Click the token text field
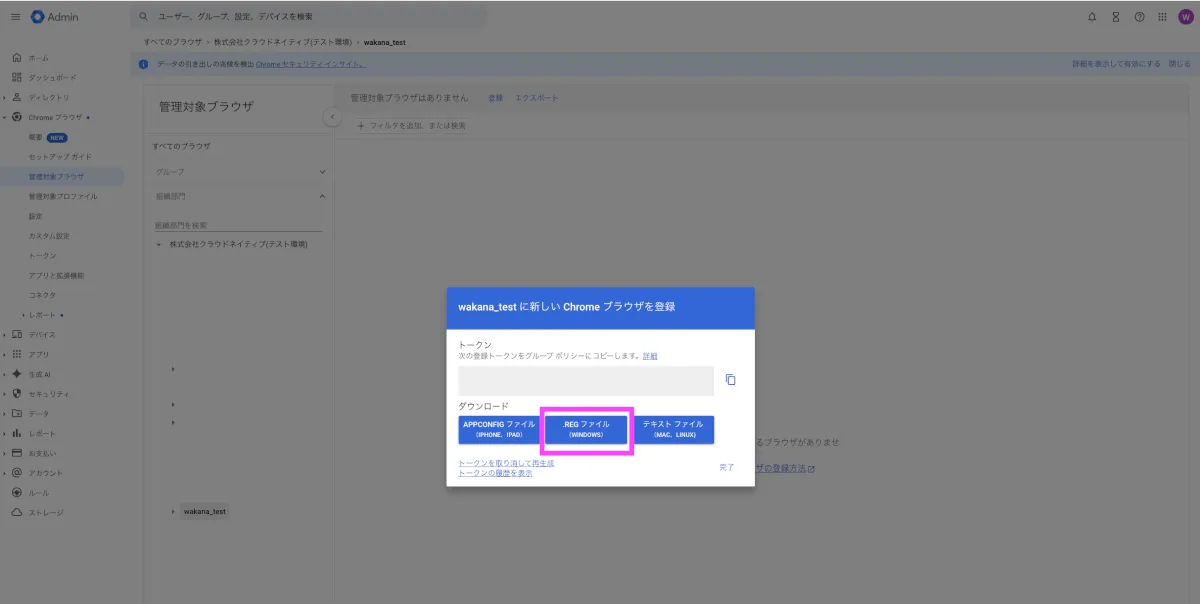Image resolution: width=1200 pixels, height=604 pixels. pyautogui.click(x=585, y=381)
